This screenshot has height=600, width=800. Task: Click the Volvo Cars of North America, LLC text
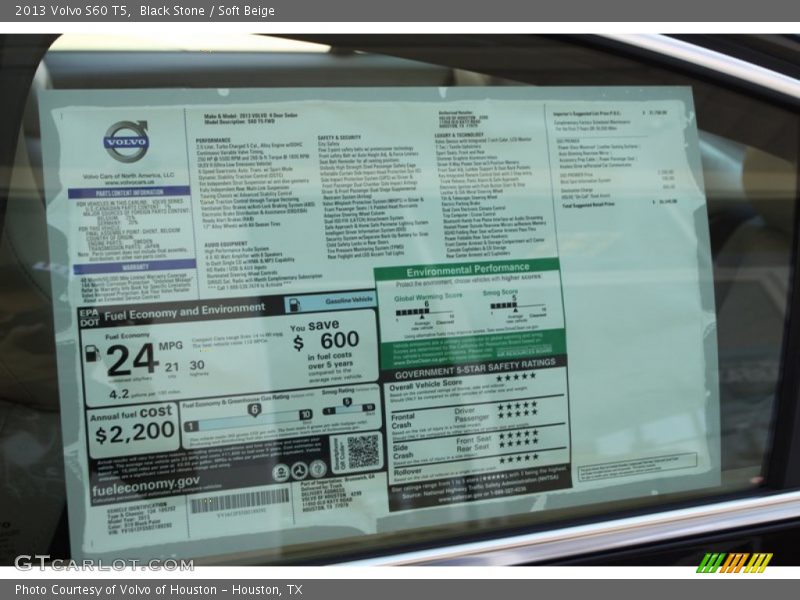(129, 176)
